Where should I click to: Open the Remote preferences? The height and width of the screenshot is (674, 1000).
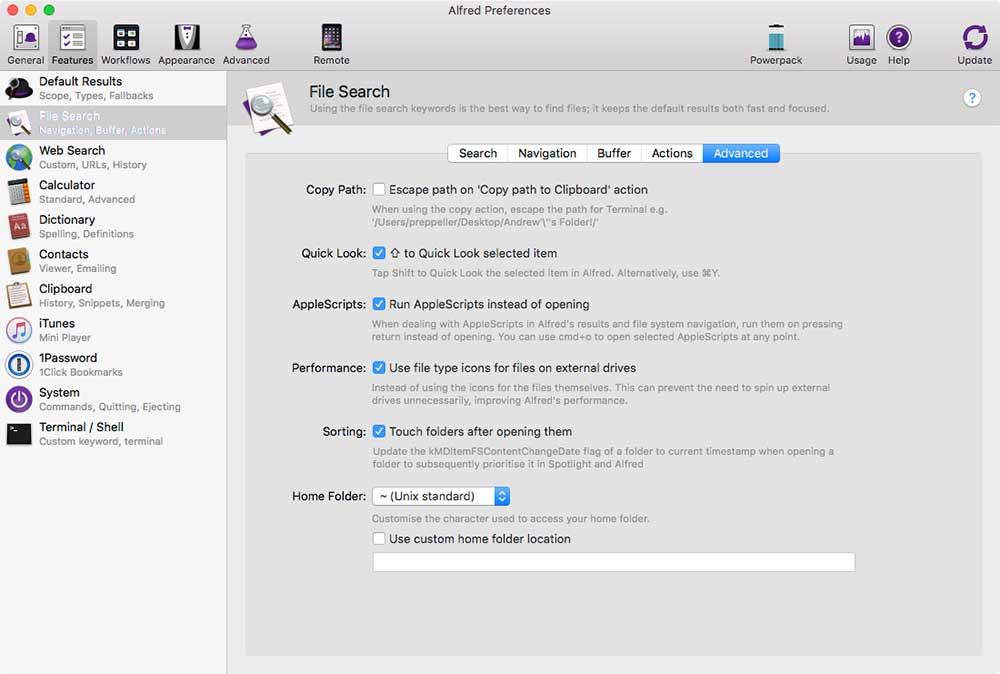pyautogui.click(x=331, y=40)
